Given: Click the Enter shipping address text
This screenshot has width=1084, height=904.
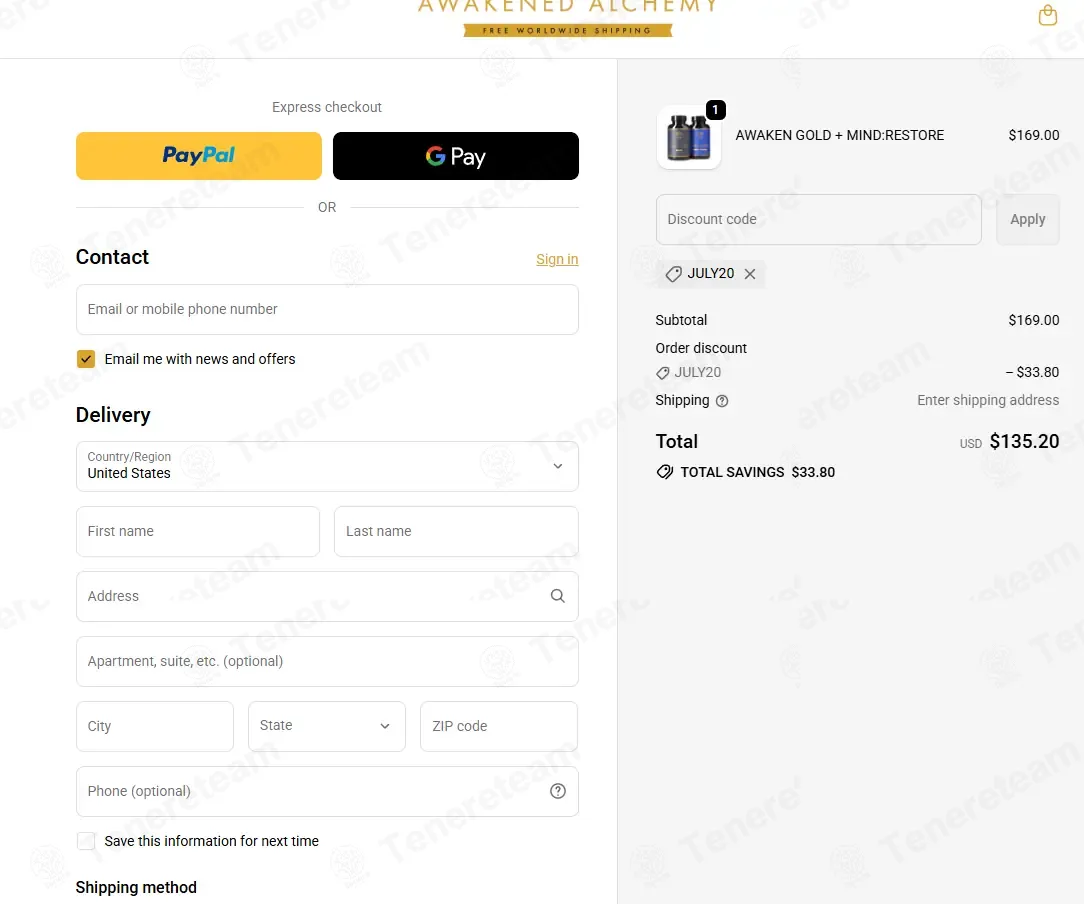Looking at the screenshot, I should click(x=988, y=400).
